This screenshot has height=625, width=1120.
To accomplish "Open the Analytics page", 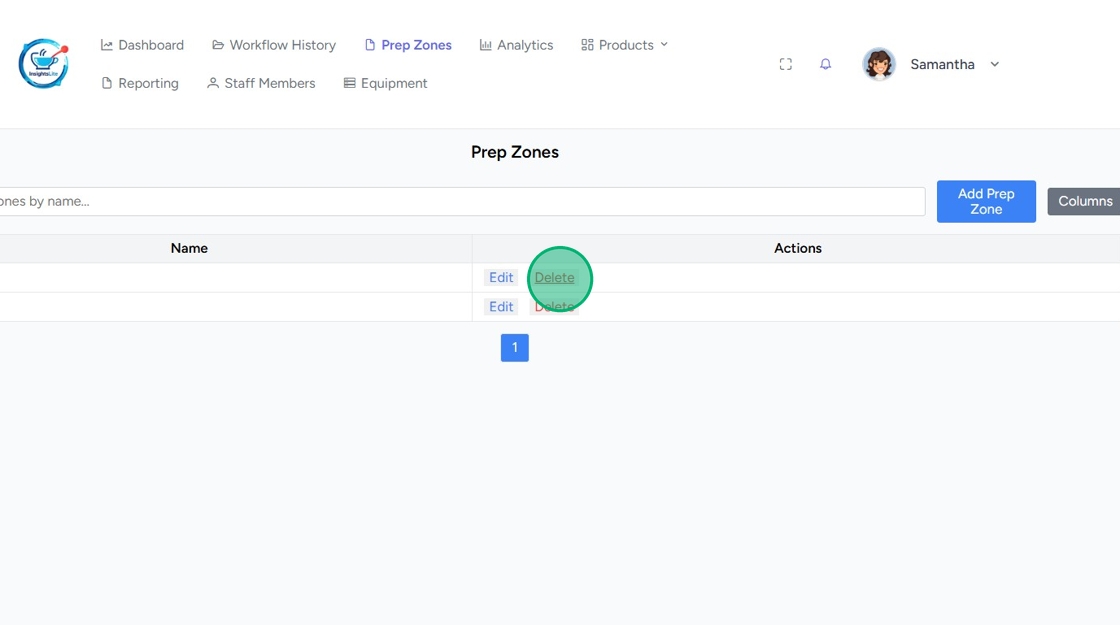I will pos(516,45).
